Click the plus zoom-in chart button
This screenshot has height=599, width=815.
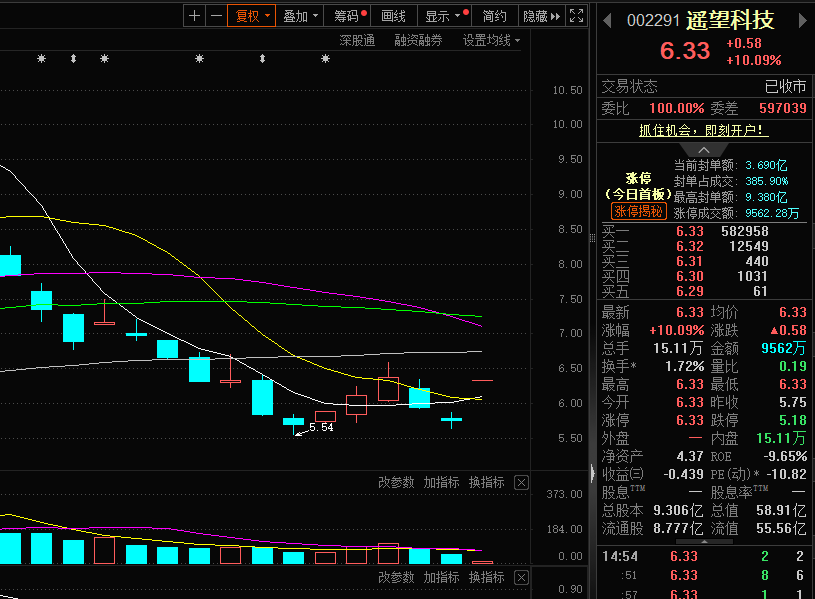[x=194, y=16]
